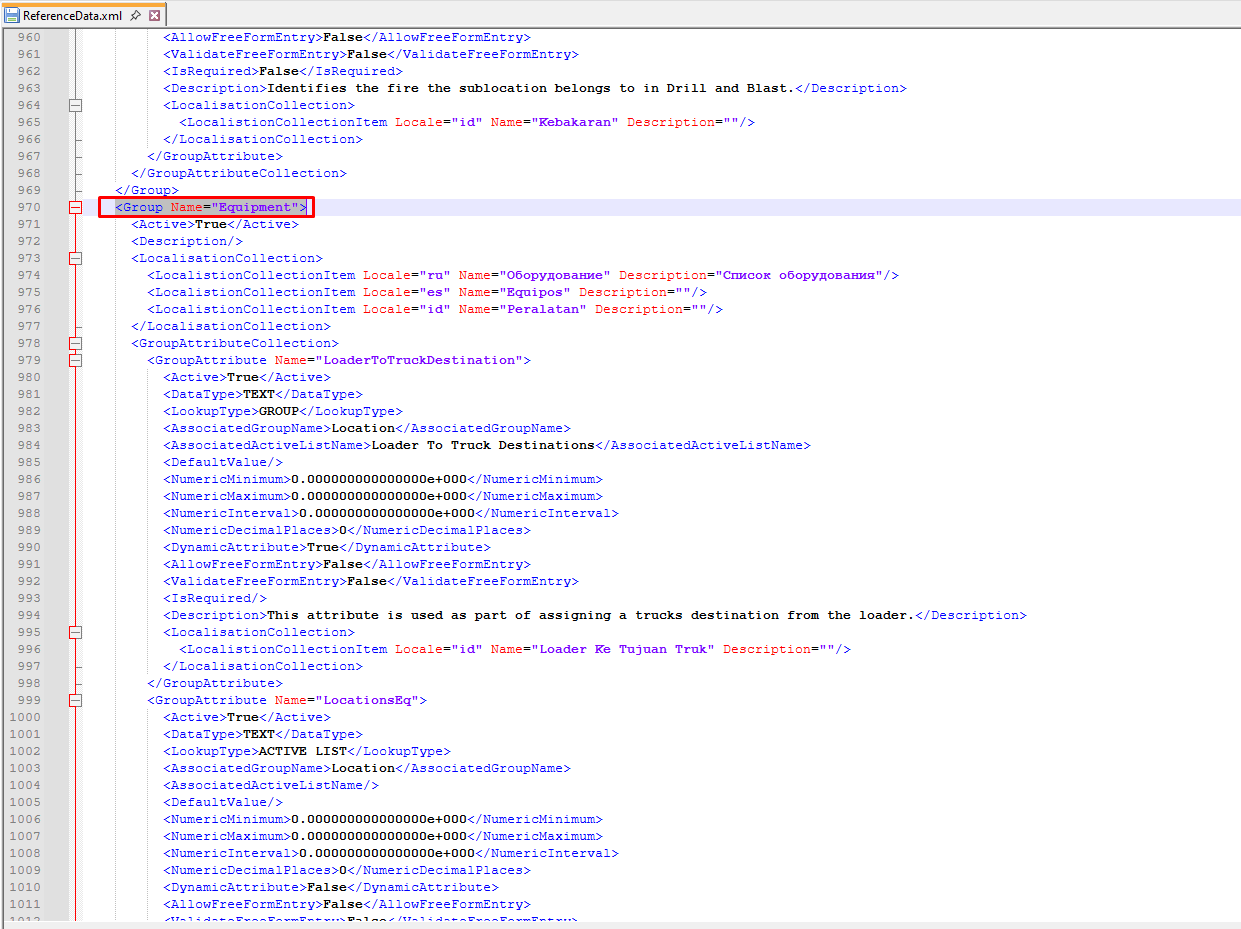Image resolution: width=1241 pixels, height=929 pixels.
Task: Click the "Kebakaran" name value
Action: click(x=579, y=122)
